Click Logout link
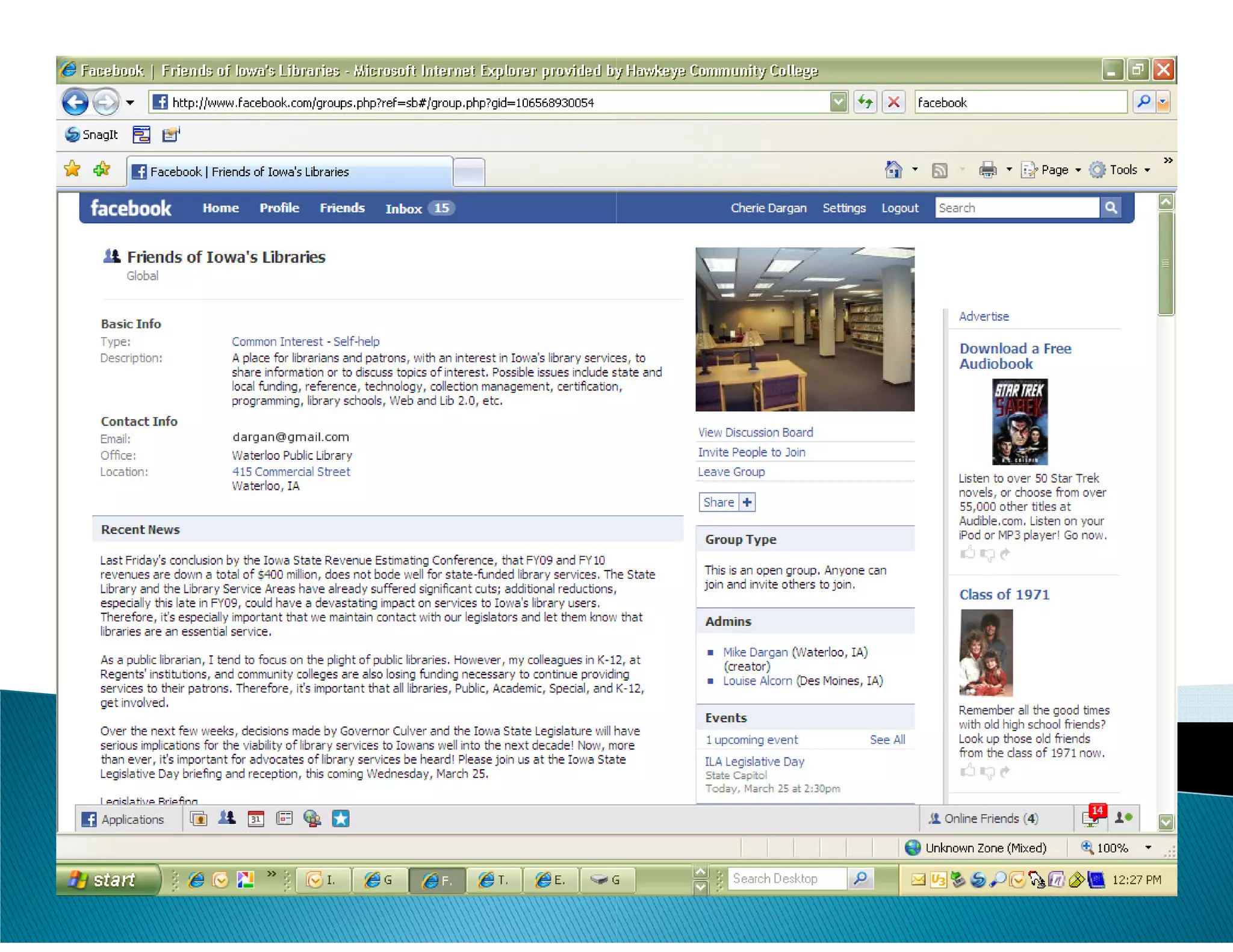Screen dimensions: 1233x952 (900, 208)
